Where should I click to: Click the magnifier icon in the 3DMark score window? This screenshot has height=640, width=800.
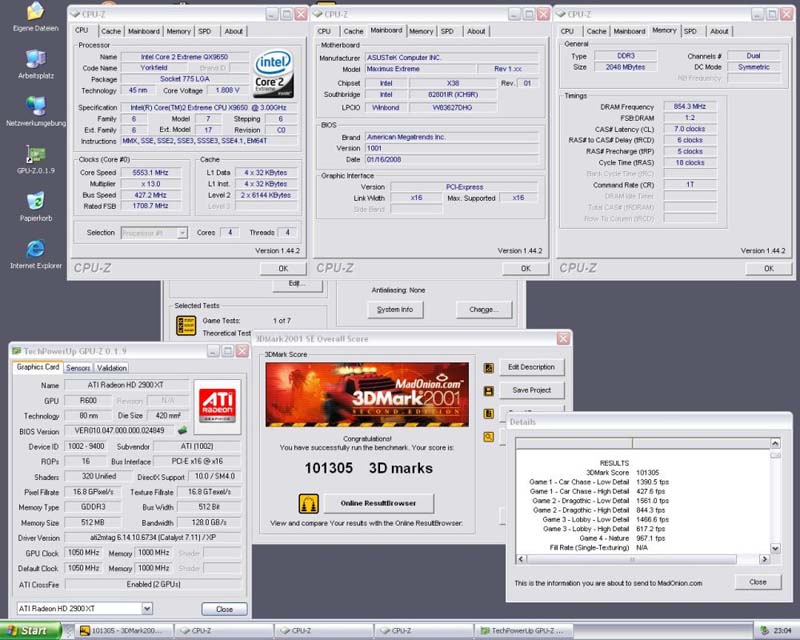point(488,437)
